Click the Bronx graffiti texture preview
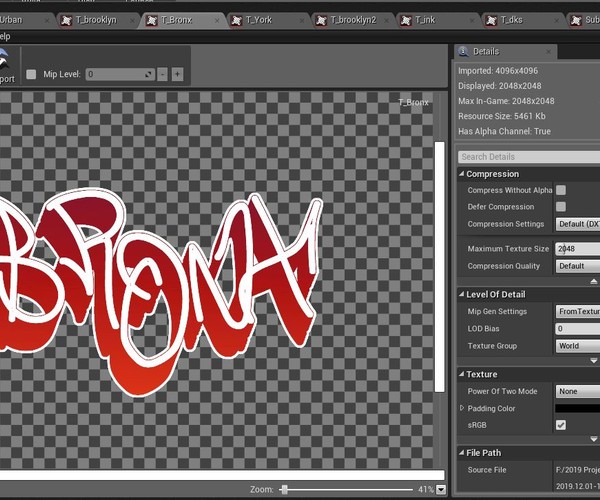 [x=161, y=293]
